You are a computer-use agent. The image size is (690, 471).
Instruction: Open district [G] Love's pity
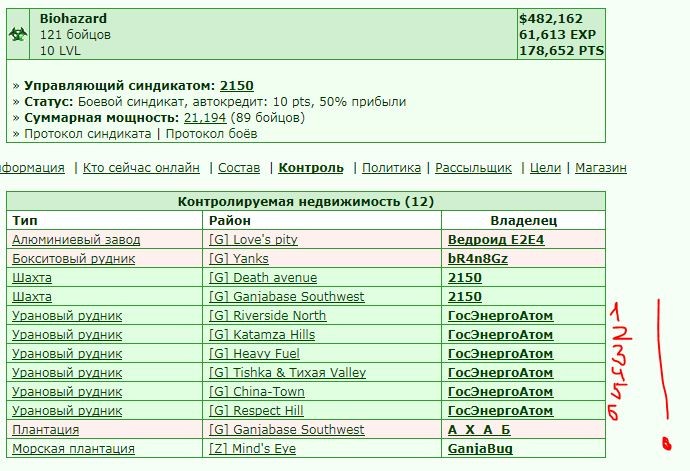[x=253, y=240]
